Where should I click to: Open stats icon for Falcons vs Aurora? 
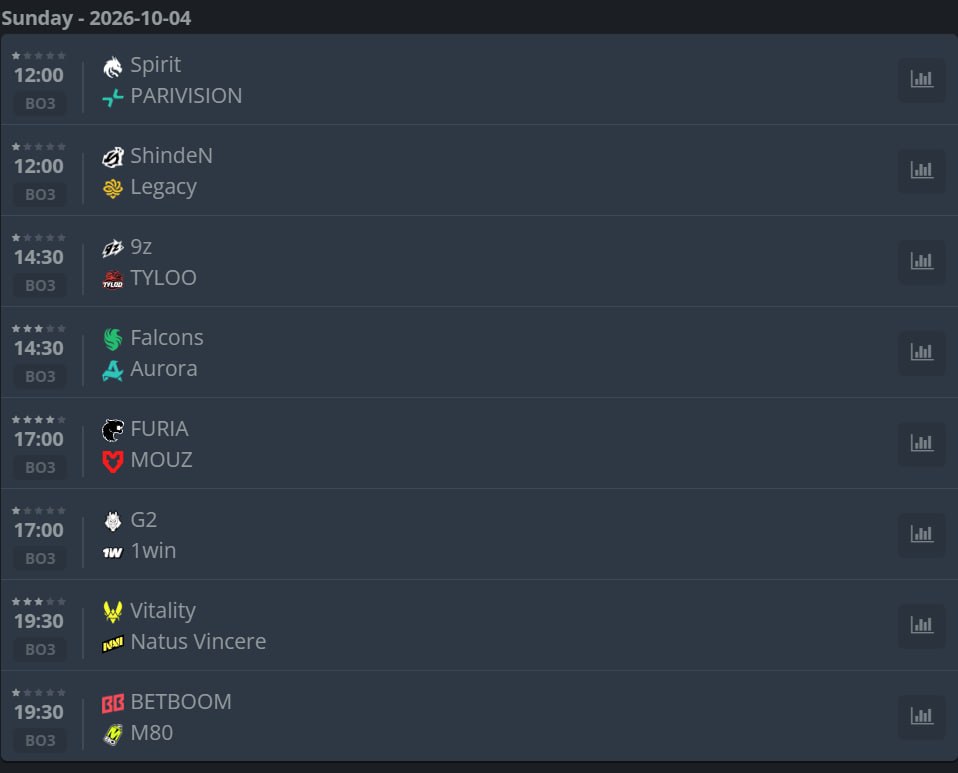tap(922, 352)
